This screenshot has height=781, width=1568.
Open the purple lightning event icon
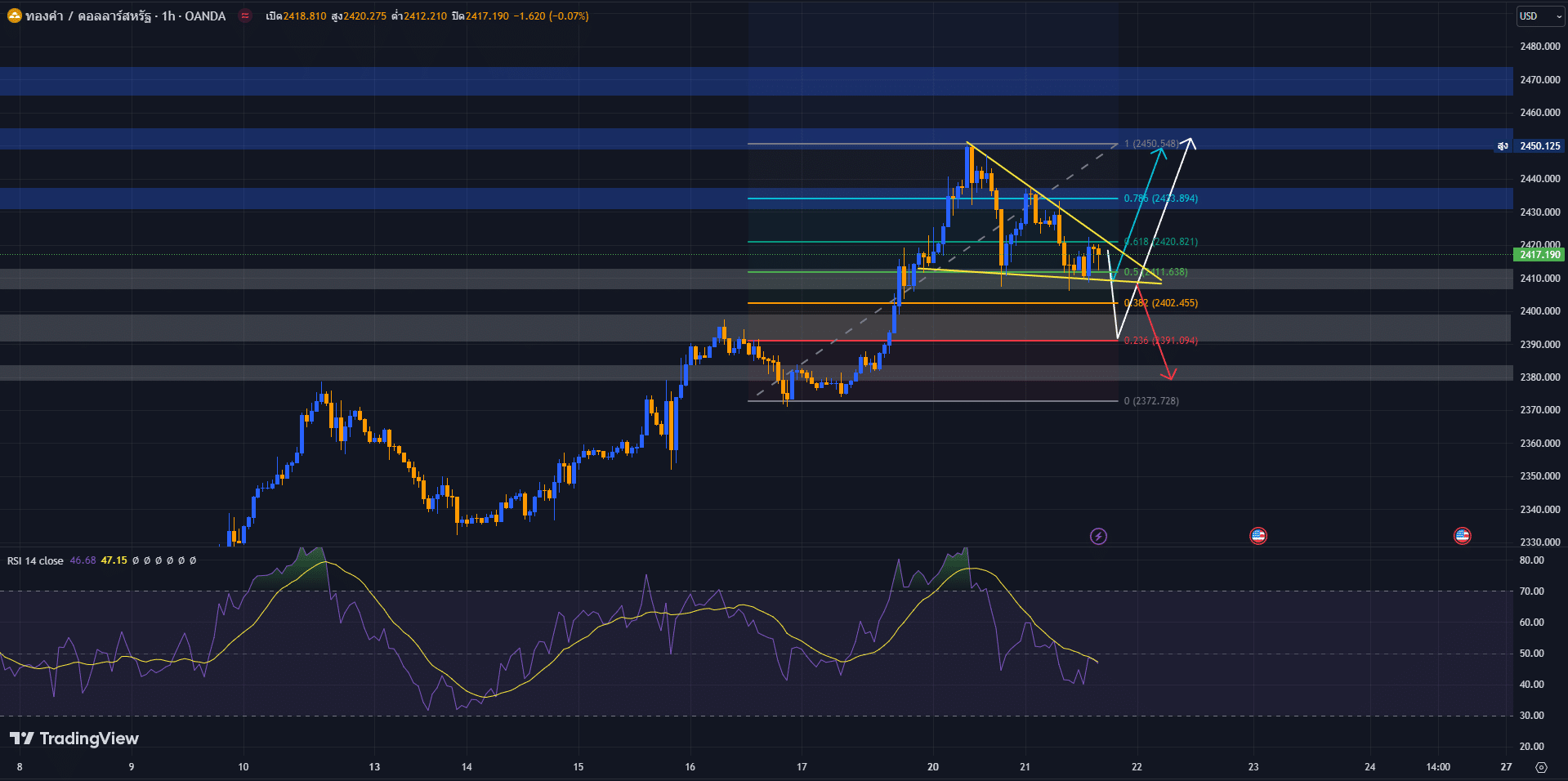point(1098,536)
